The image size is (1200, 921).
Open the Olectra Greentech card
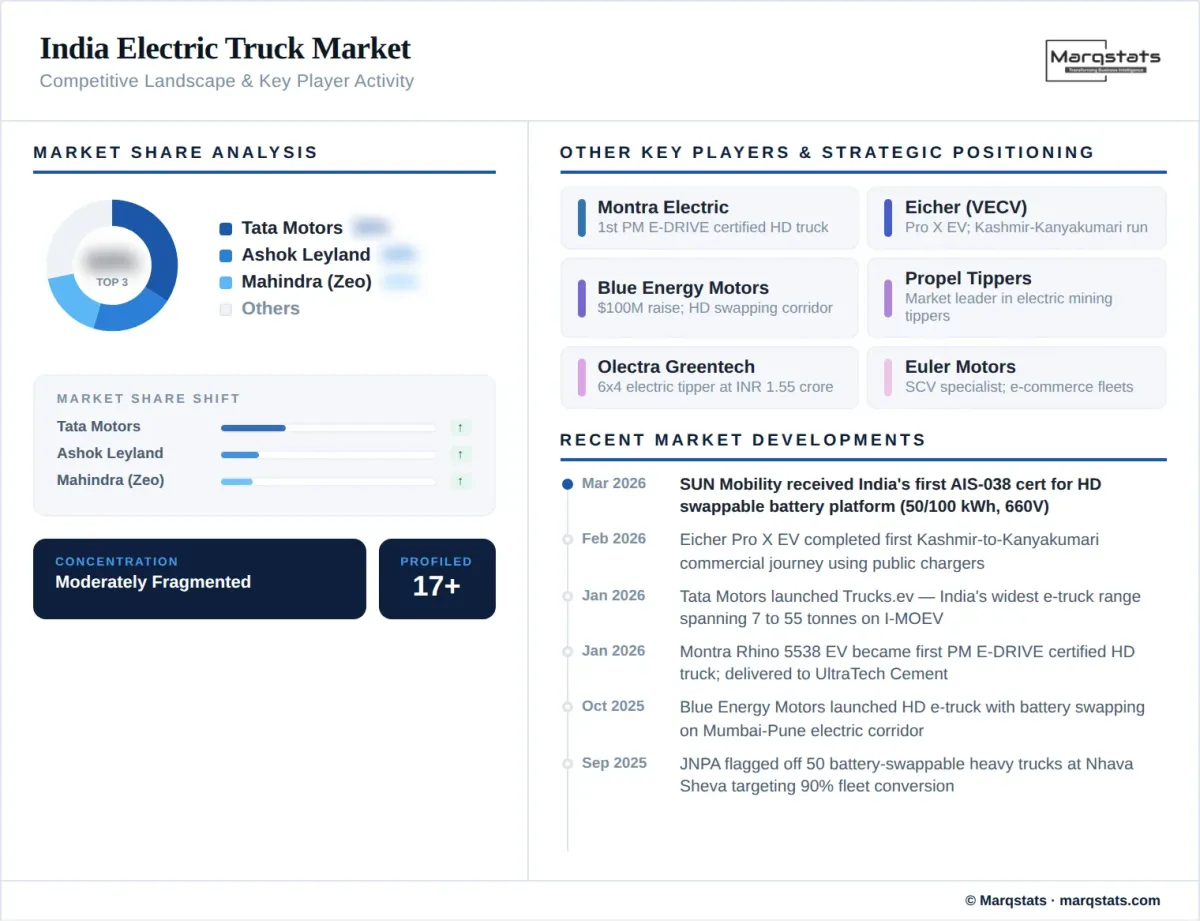(709, 377)
